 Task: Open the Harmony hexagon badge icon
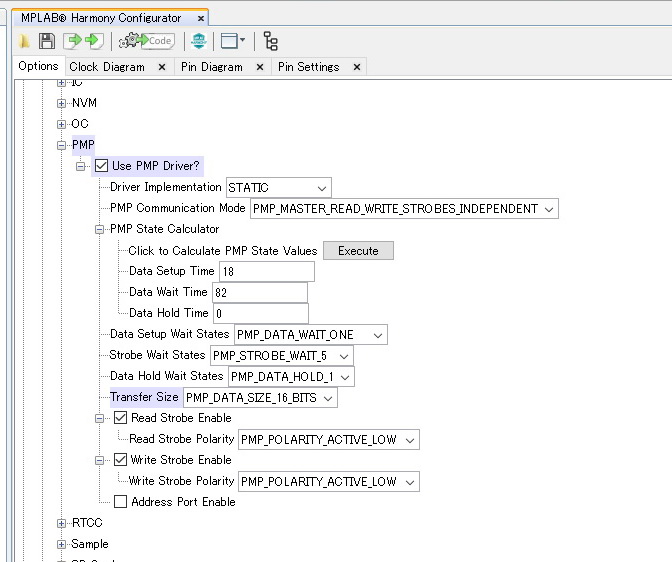[x=199, y=41]
